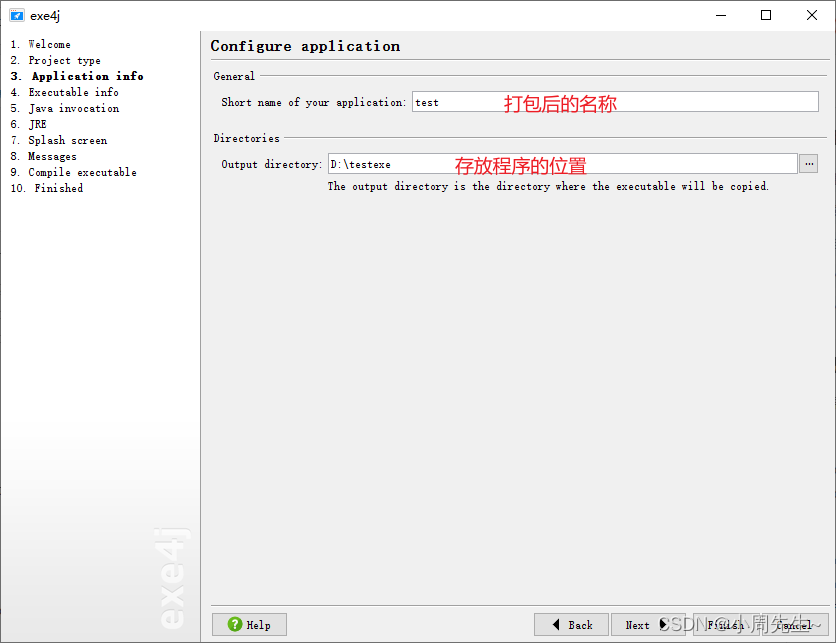Select step 3 Application info
This screenshot has height=643, width=836.
point(77,76)
